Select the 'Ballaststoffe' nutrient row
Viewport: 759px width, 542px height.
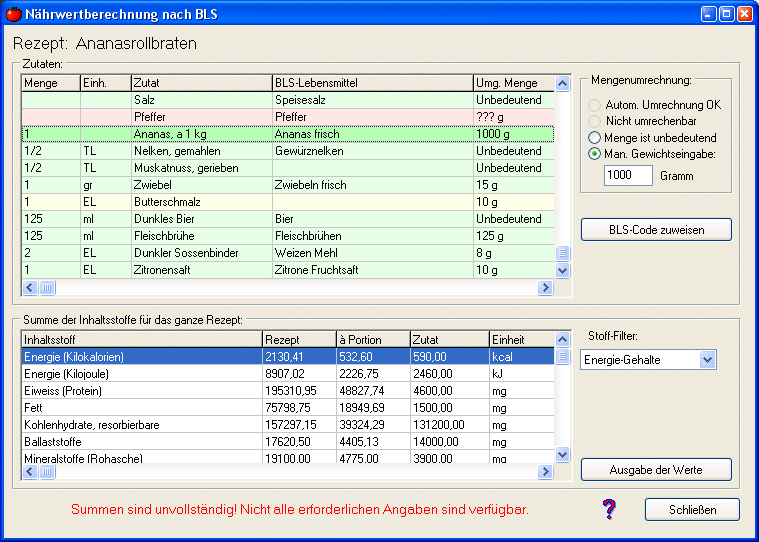[288, 442]
